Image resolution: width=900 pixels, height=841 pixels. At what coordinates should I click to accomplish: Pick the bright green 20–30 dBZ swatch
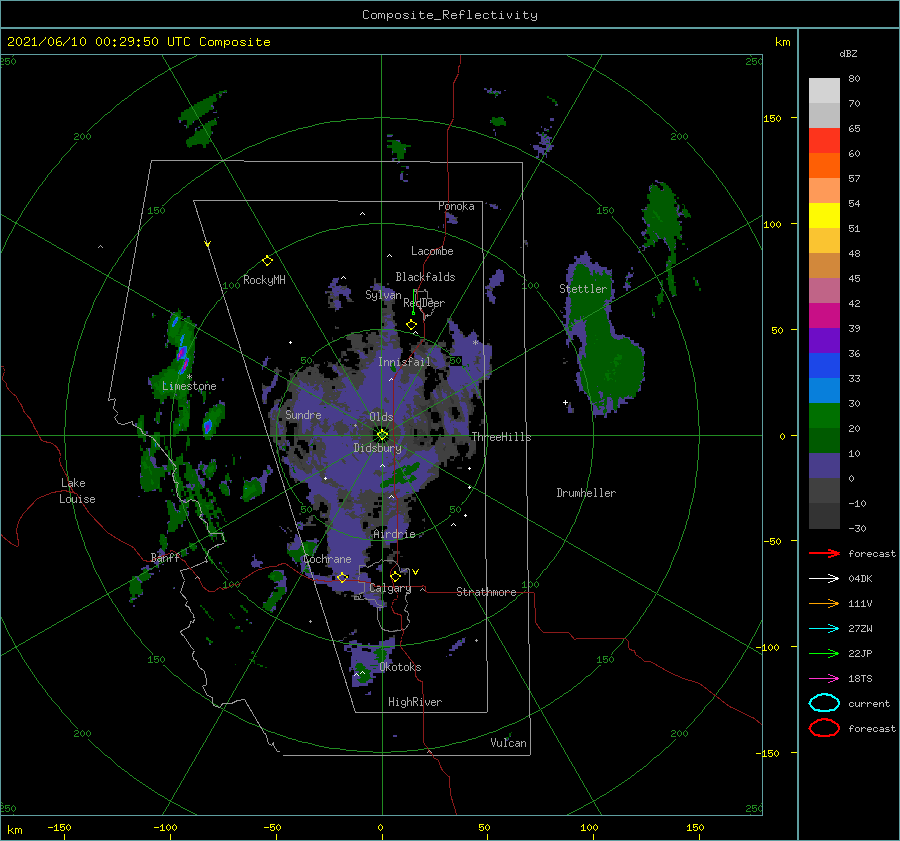pos(824,416)
